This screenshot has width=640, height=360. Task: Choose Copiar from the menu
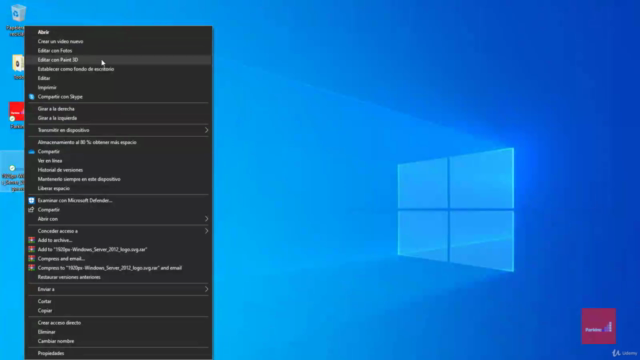click(118, 311)
